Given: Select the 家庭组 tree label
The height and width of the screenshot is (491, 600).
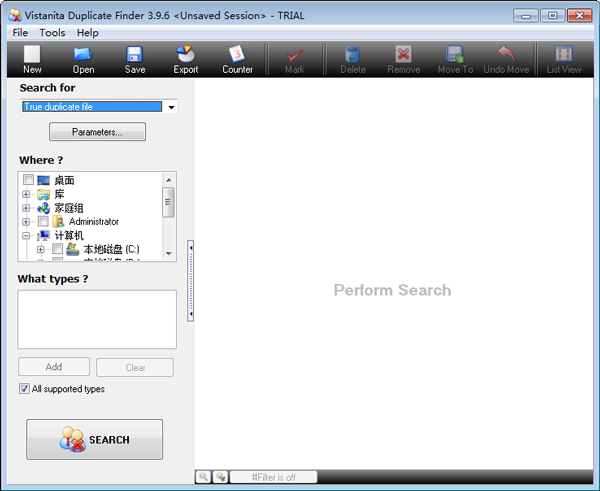Looking at the screenshot, I should [69, 208].
